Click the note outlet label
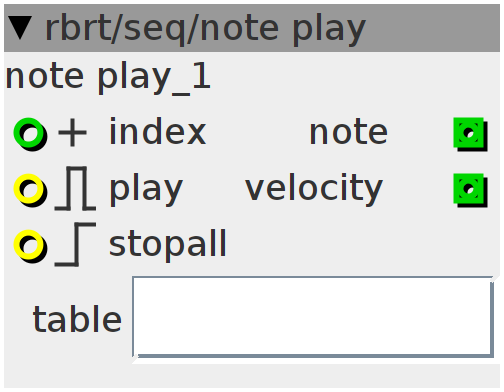This screenshot has height=392, width=504. point(349,133)
